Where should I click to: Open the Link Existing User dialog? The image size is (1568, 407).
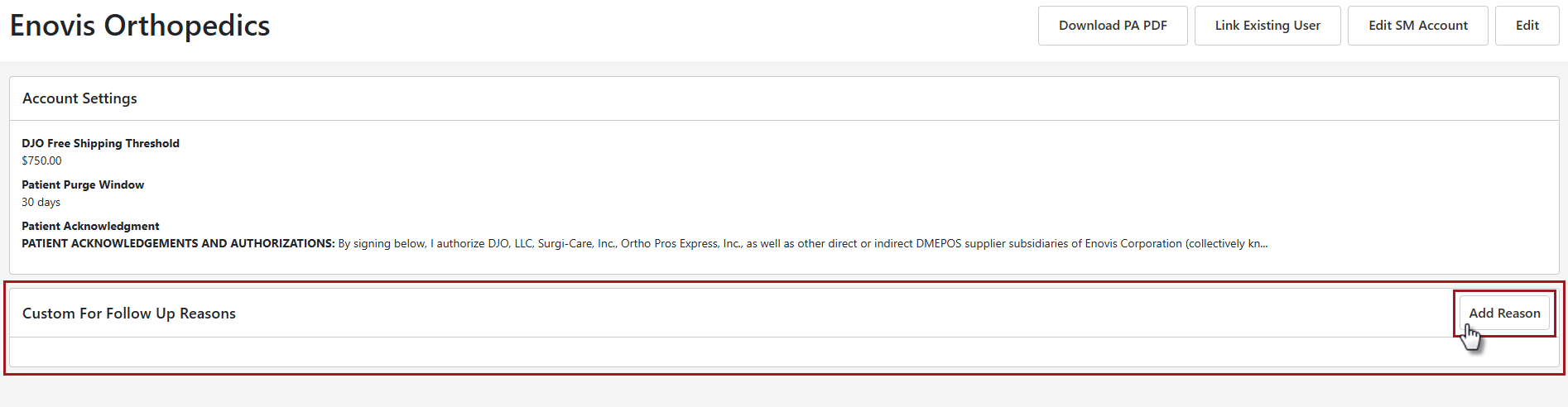coord(1267,26)
